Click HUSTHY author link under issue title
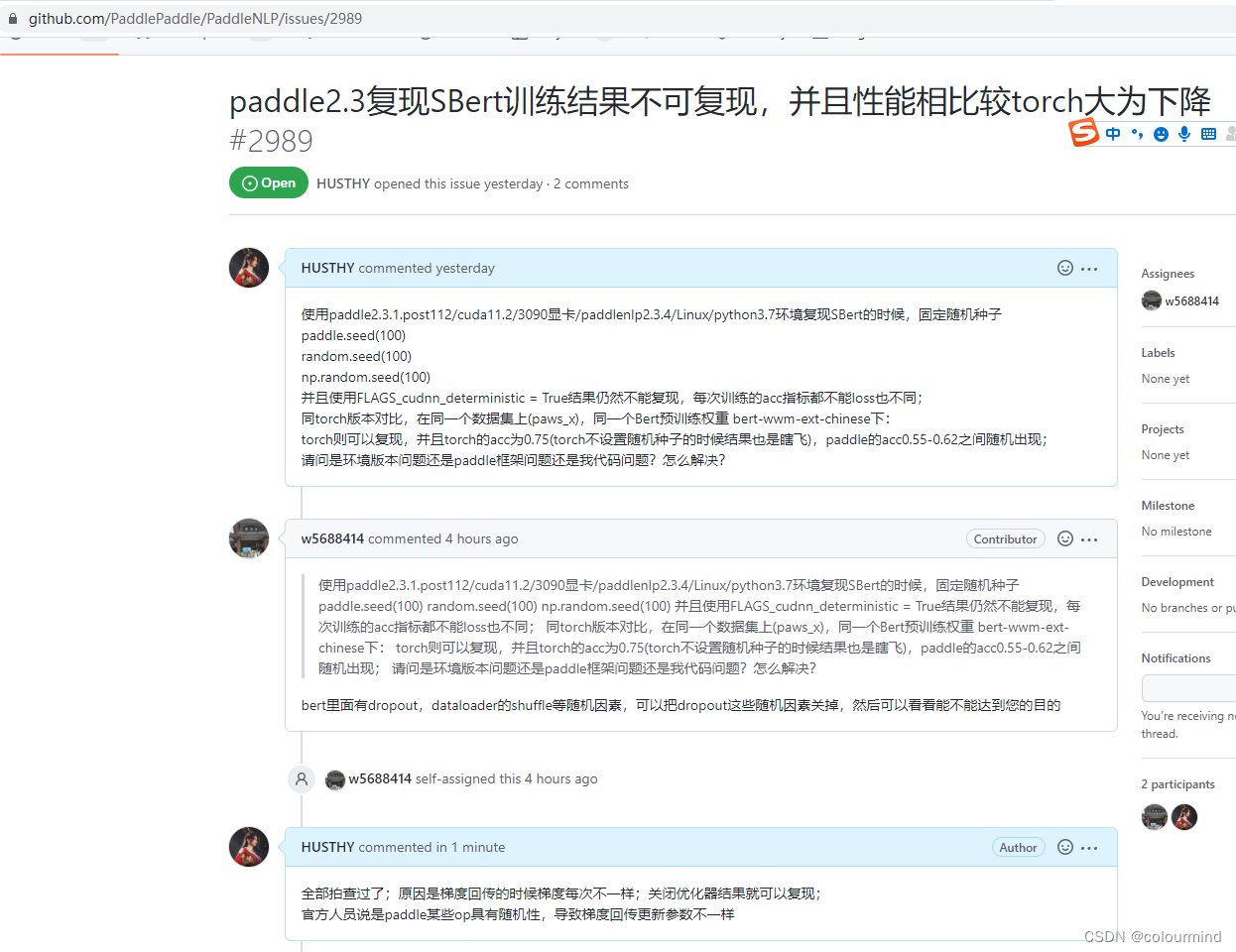 [x=343, y=183]
